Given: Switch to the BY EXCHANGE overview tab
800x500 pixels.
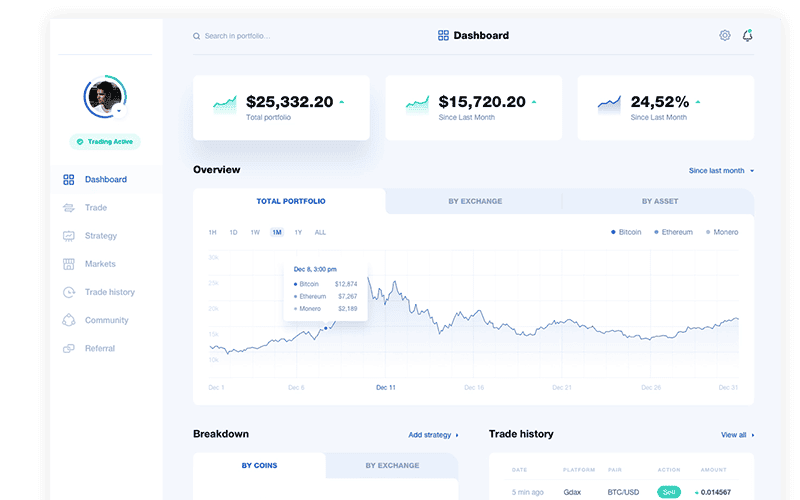Looking at the screenshot, I should (x=475, y=201).
